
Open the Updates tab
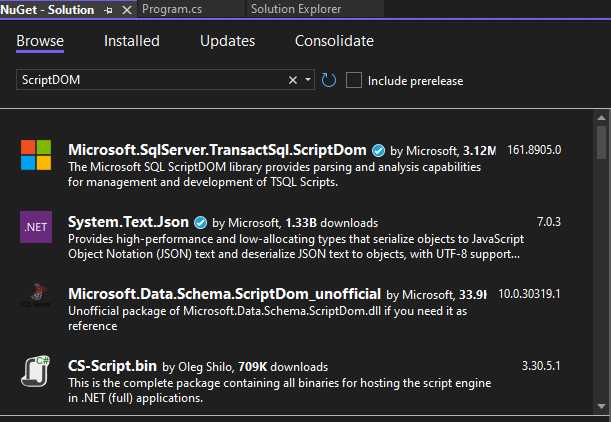pyautogui.click(x=228, y=41)
